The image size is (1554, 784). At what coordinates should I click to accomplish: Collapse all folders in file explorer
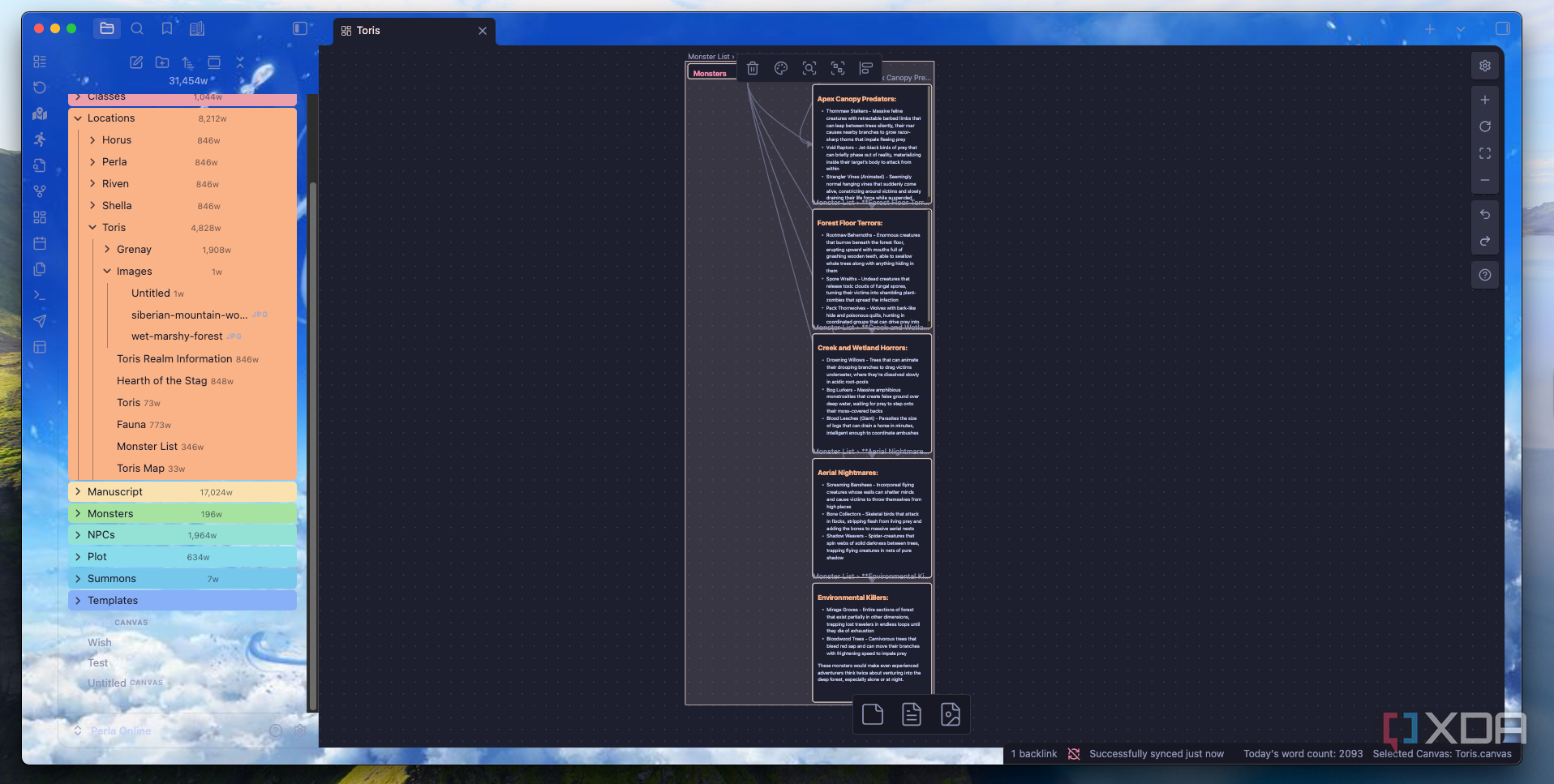(240, 62)
